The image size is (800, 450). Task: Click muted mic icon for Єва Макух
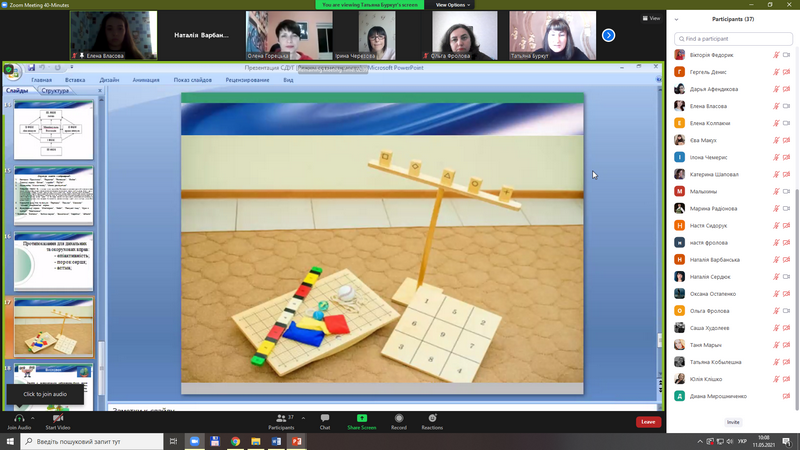tap(776, 140)
